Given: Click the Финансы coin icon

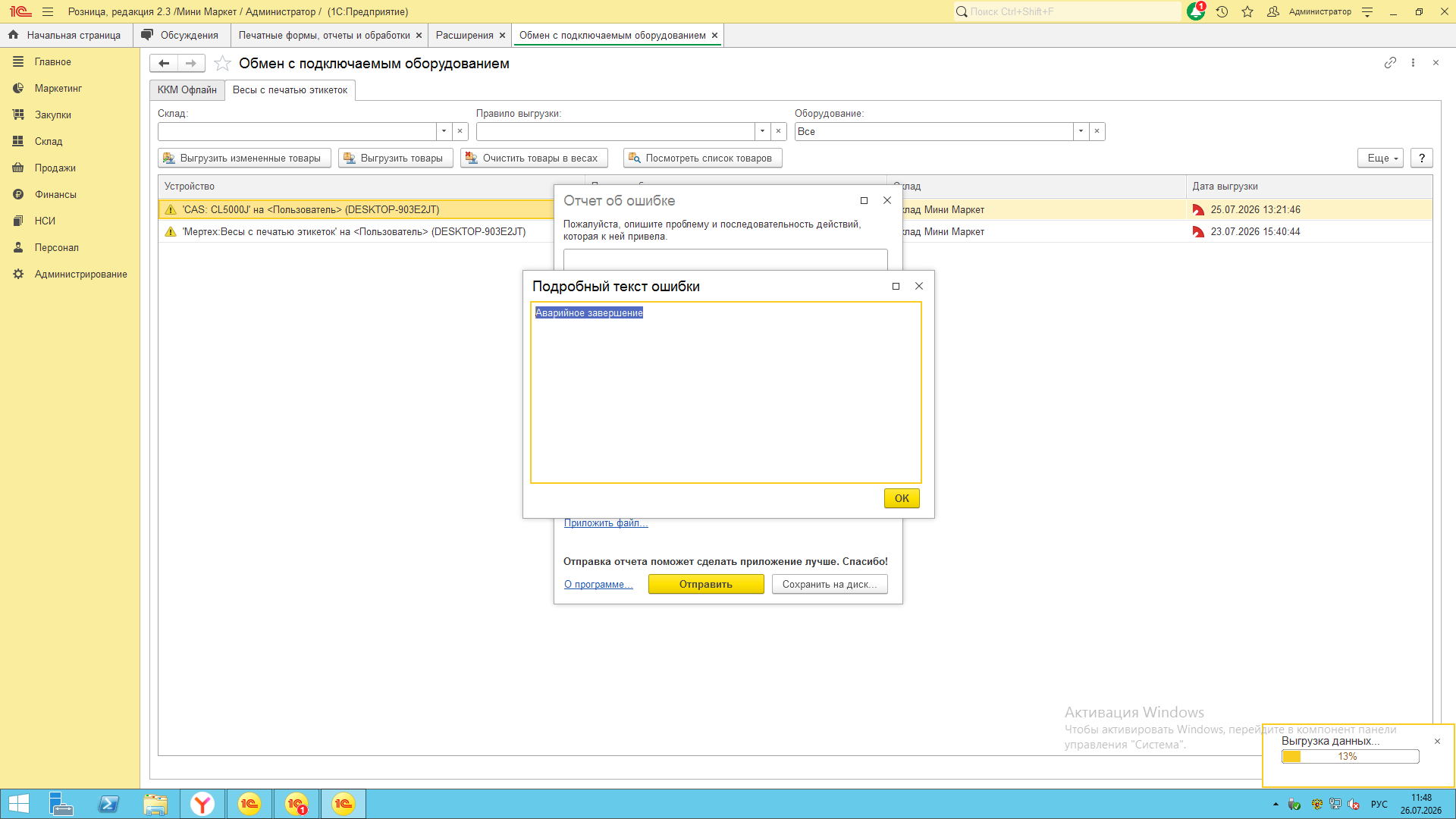Looking at the screenshot, I should [x=18, y=195].
